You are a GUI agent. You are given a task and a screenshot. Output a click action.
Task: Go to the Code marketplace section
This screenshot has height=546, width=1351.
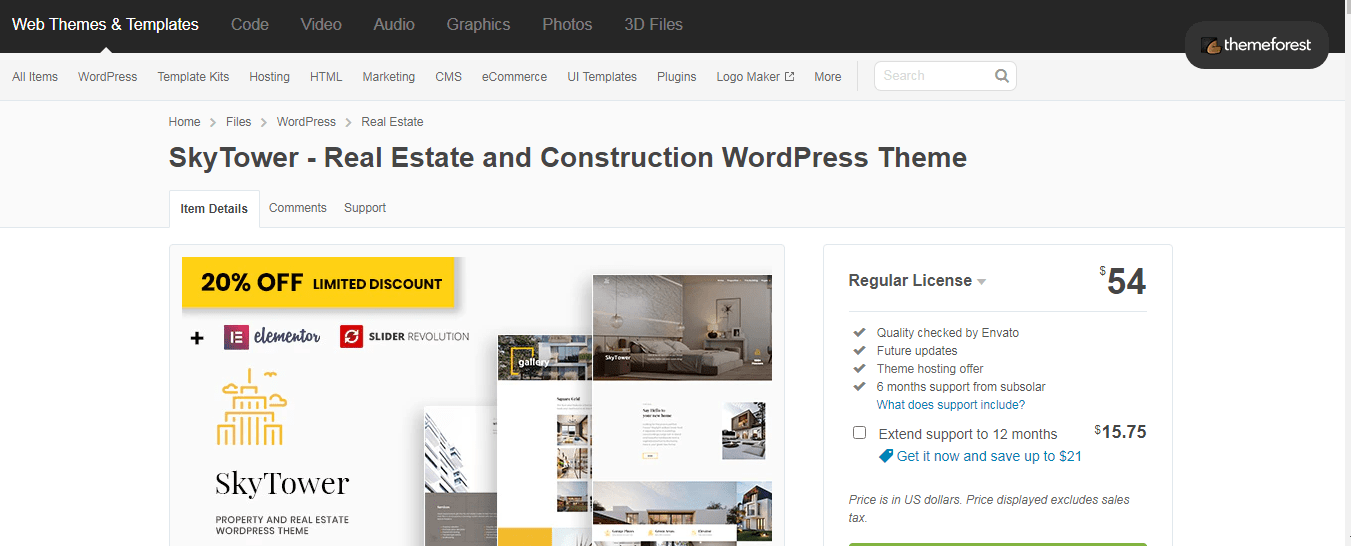coord(250,25)
